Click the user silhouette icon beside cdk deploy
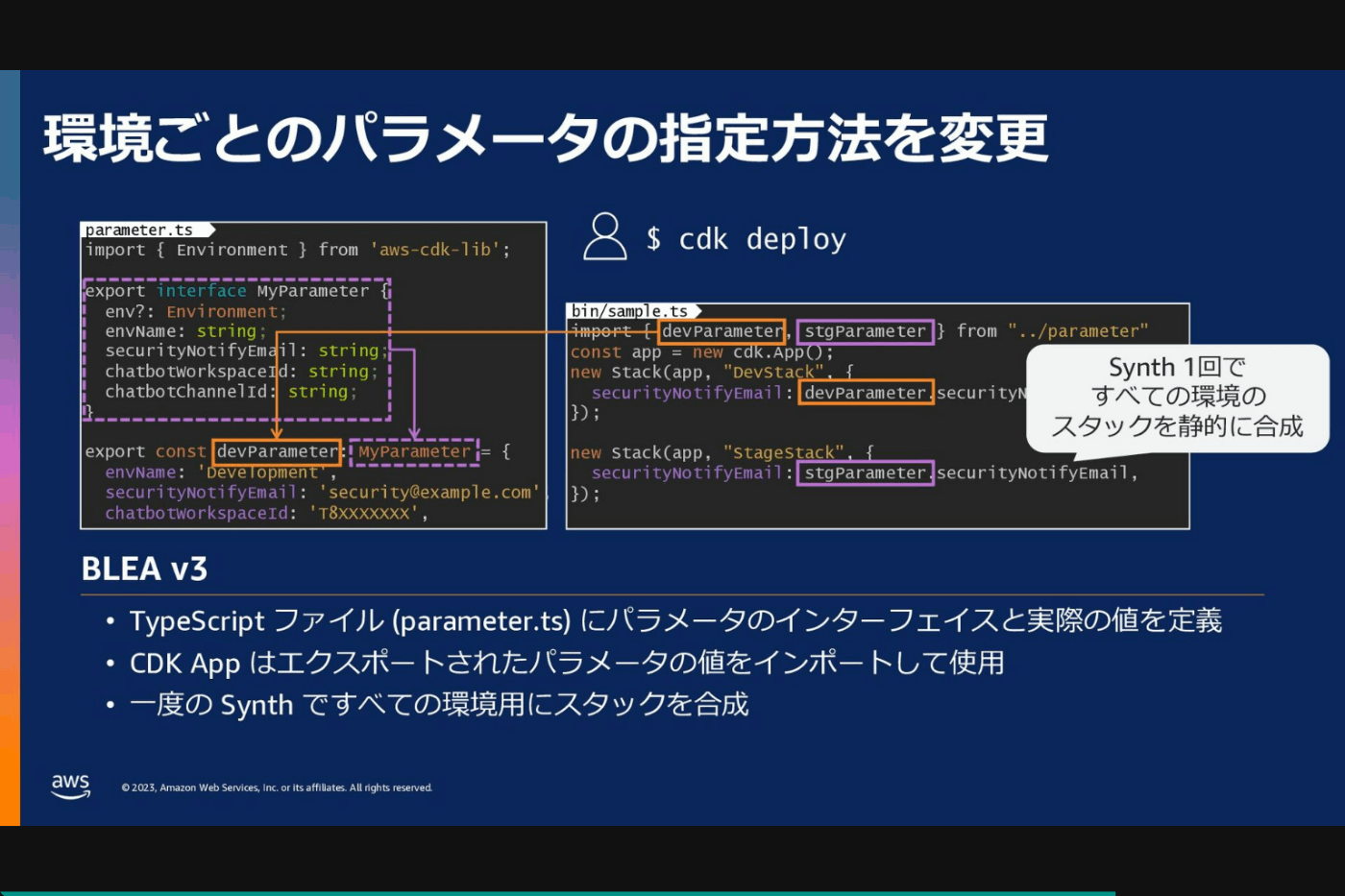The image size is (1345, 896). [x=605, y=236]
